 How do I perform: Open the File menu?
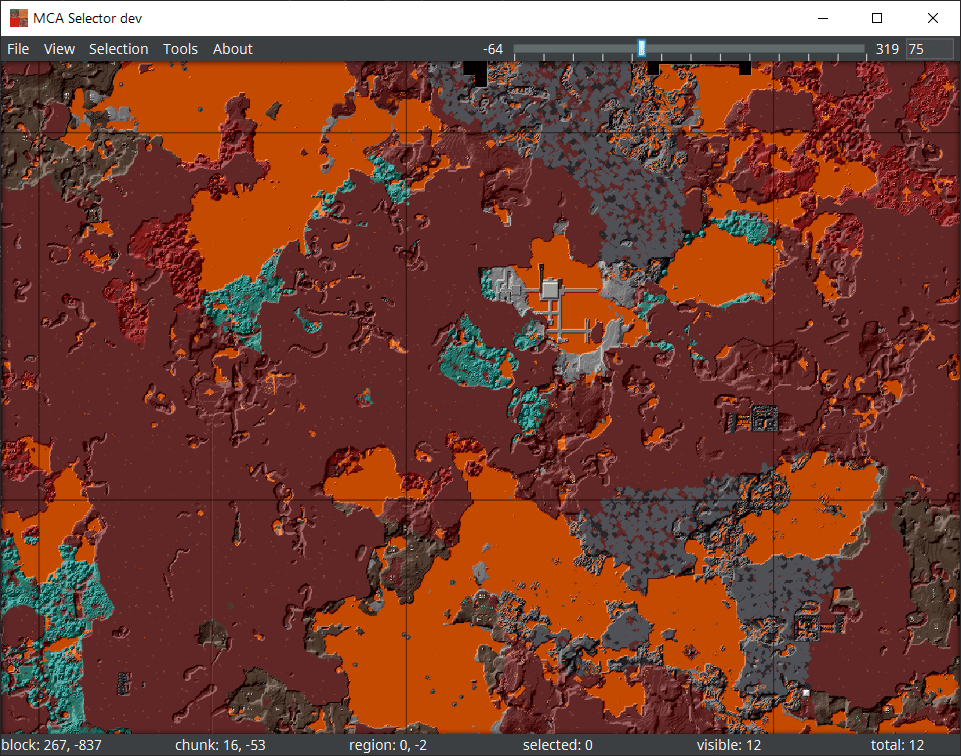17,48
